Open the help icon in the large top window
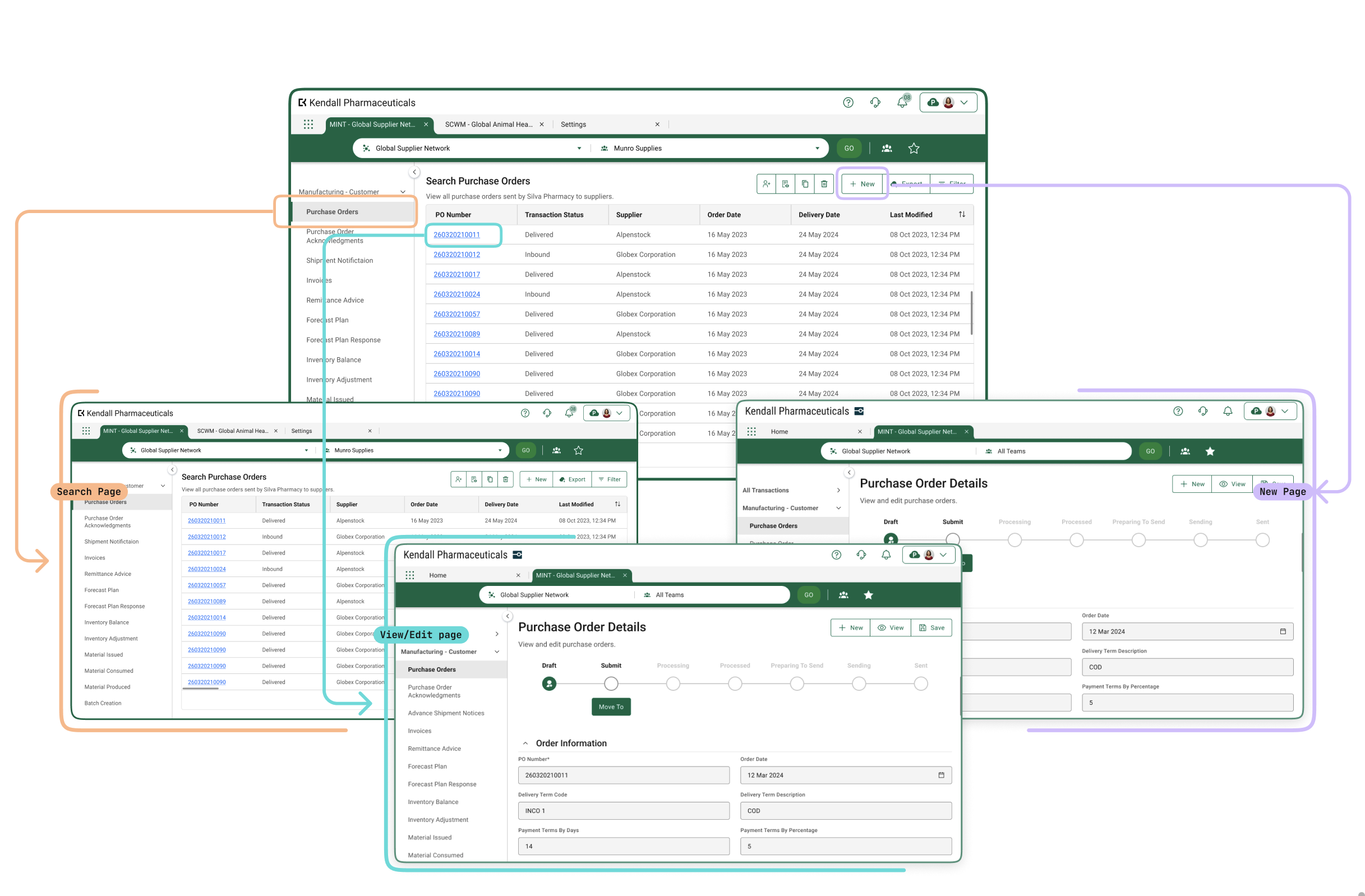 tap(848, 103)
